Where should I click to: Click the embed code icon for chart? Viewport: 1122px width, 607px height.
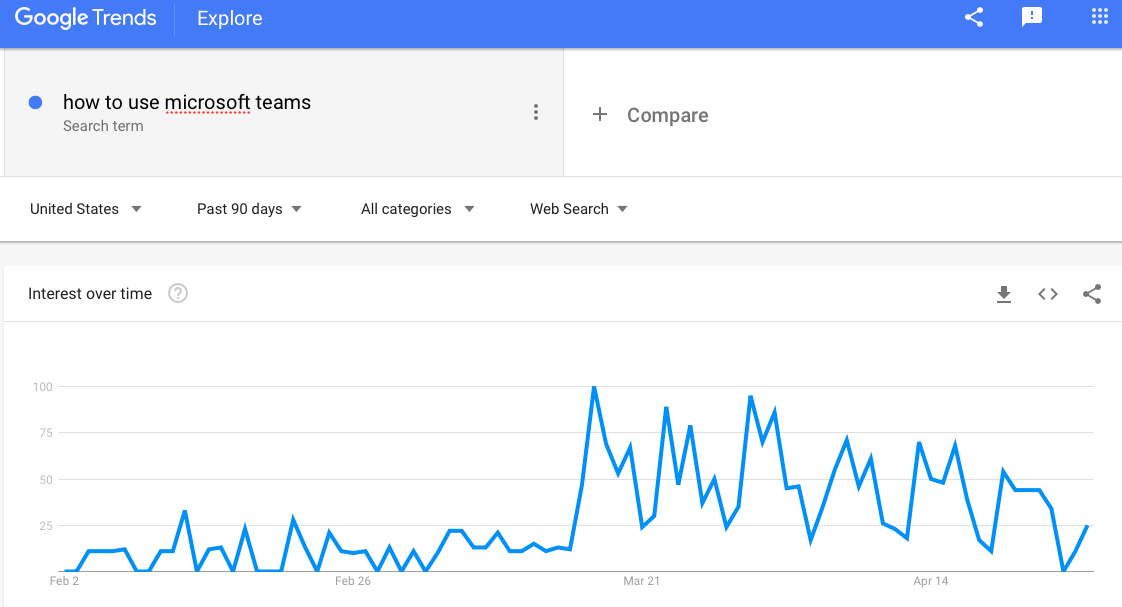[x=1048, y=294]
